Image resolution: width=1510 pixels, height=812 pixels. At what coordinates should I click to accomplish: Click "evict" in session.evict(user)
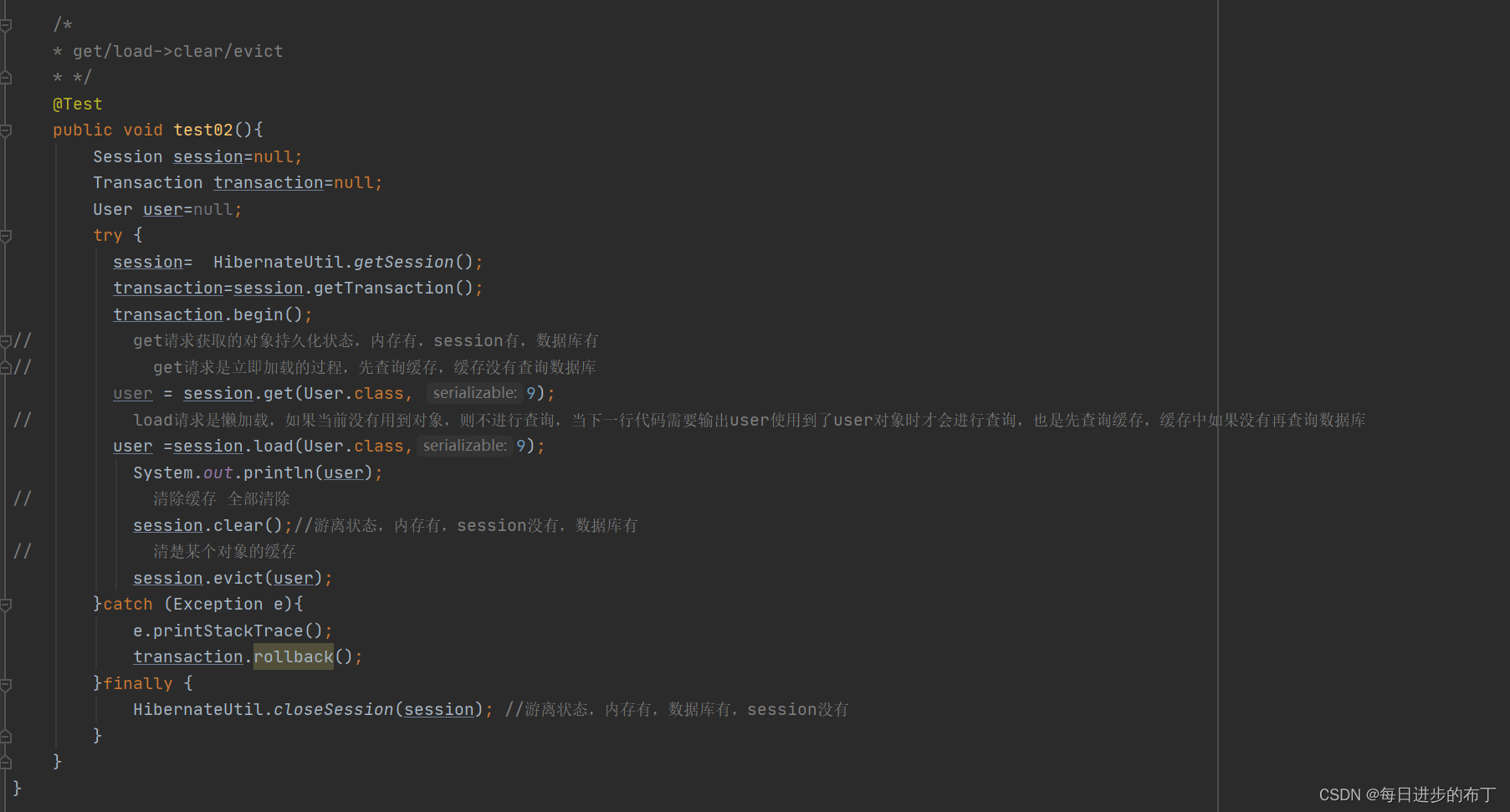[238, 578]
